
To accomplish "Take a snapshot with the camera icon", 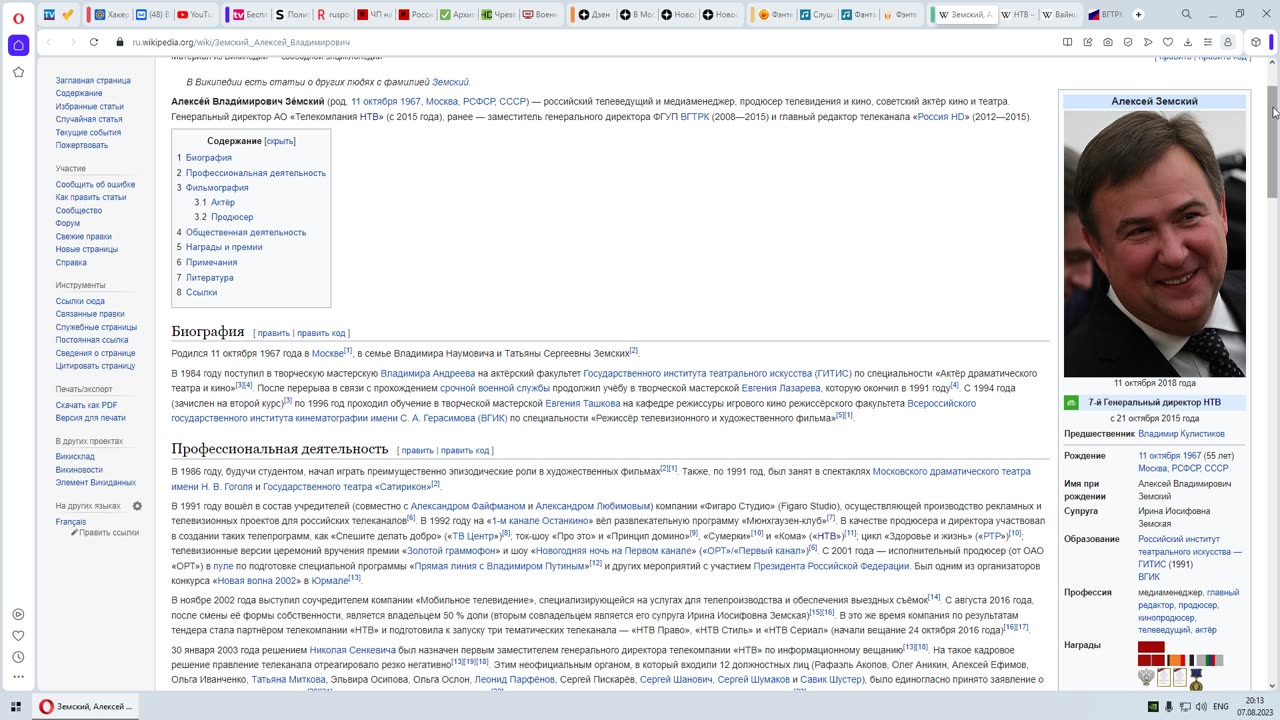I will (1108, 42).
